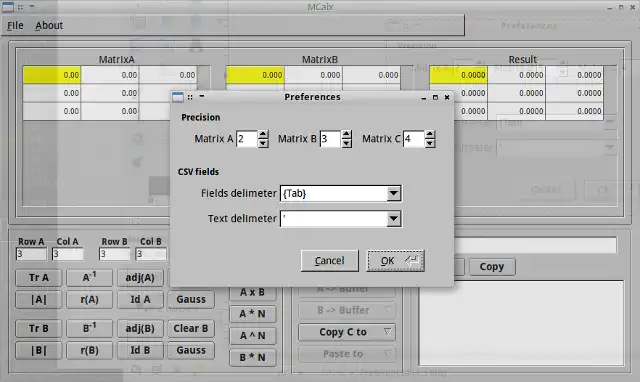Click the Fields delimeter {Tab} text box
Image resolution: width=640 pixels, height=382 pixels.
[x=333, y=193]
